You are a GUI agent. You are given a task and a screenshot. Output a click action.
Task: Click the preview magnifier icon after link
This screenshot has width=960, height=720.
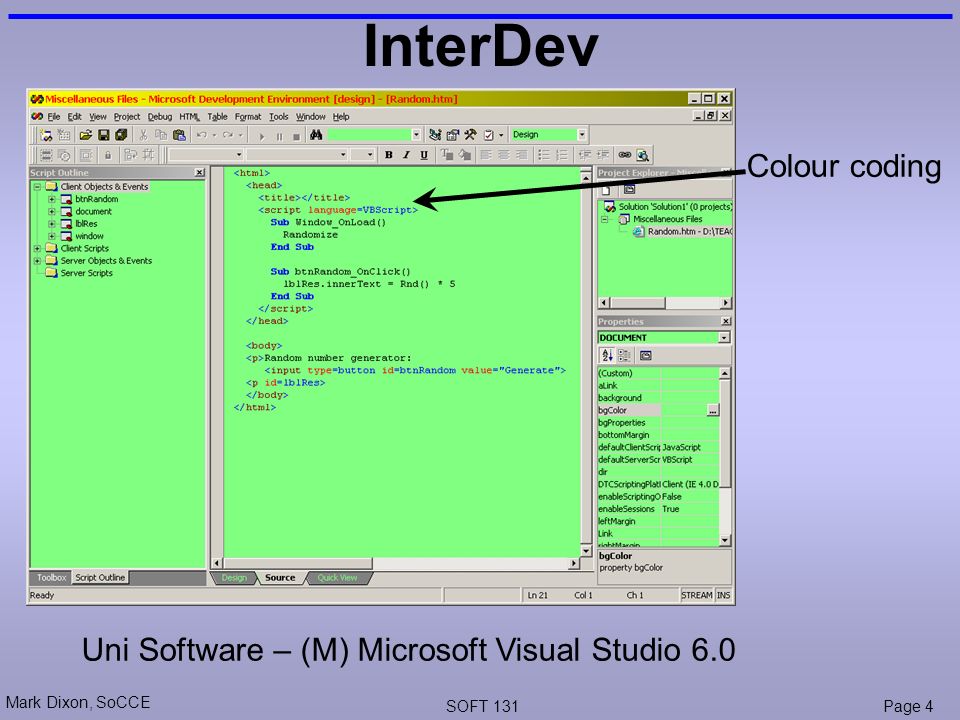(642, 156)
